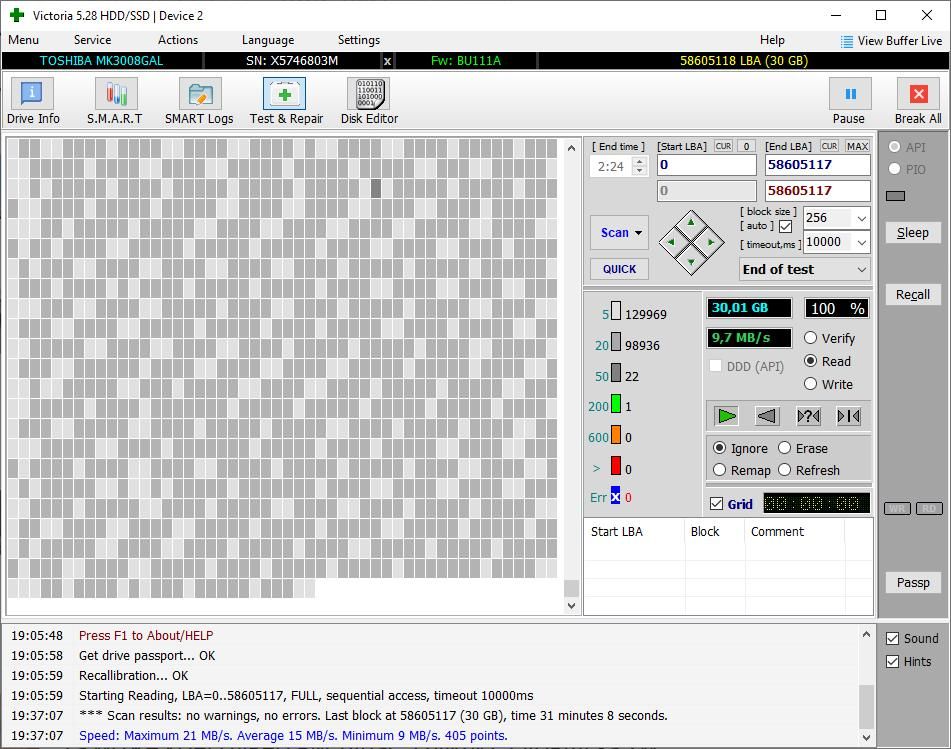Open the timeout 10000 dropdown
This screenshot has width=951, height=749.
coord(862,242)
